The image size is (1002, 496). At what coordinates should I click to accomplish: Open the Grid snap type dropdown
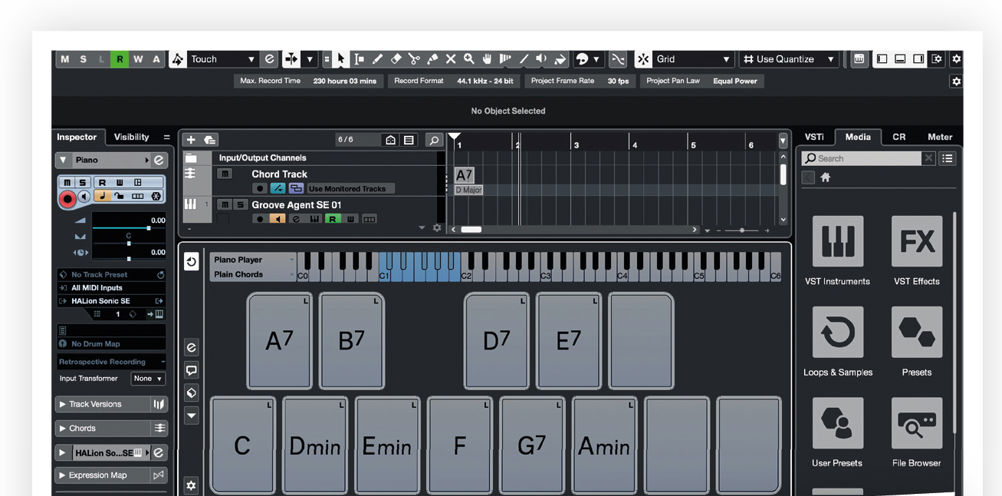[x=693, y=59]
